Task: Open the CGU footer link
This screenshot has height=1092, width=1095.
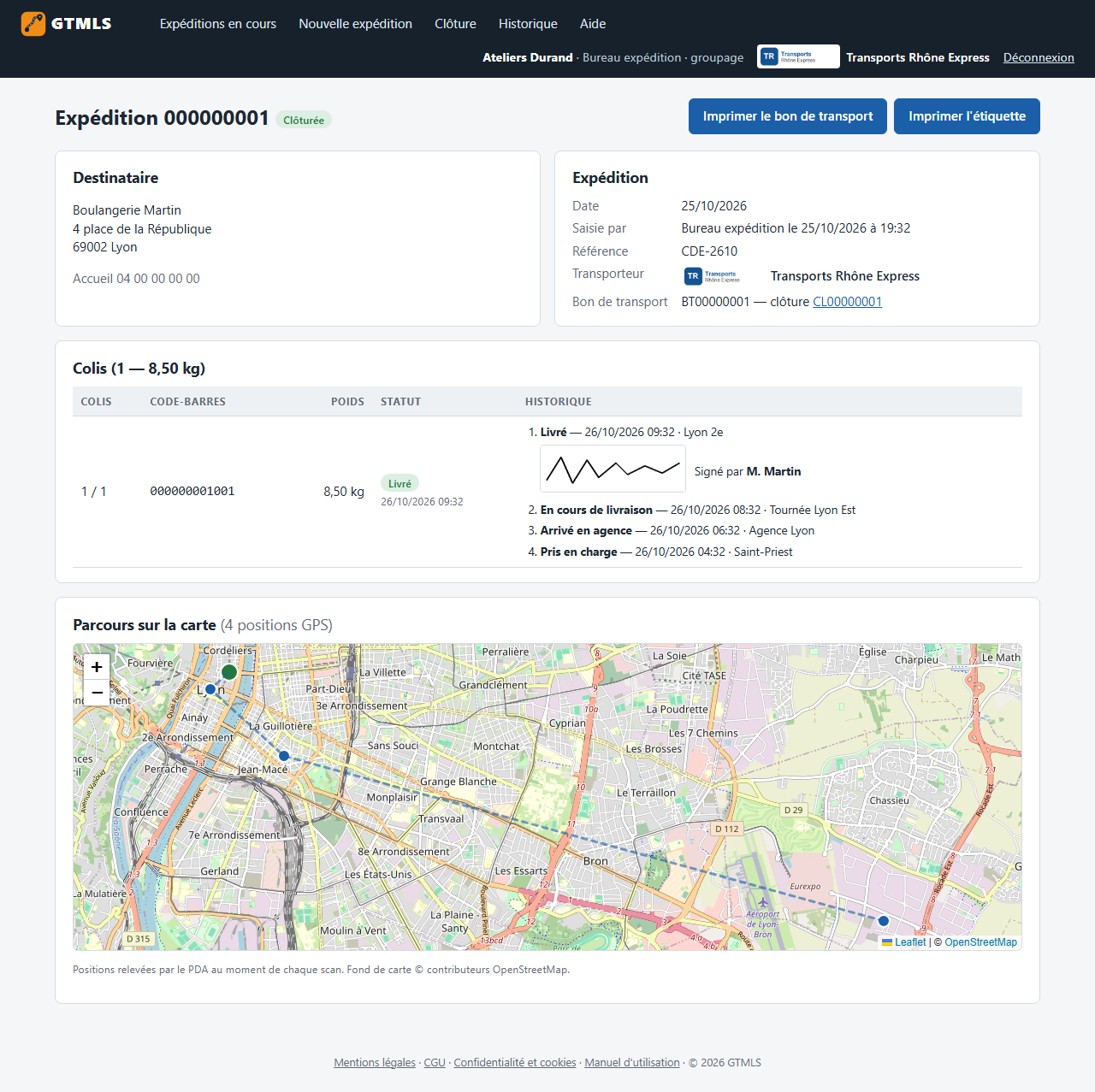Action: pyautogui.click(x=435, y=1063)
